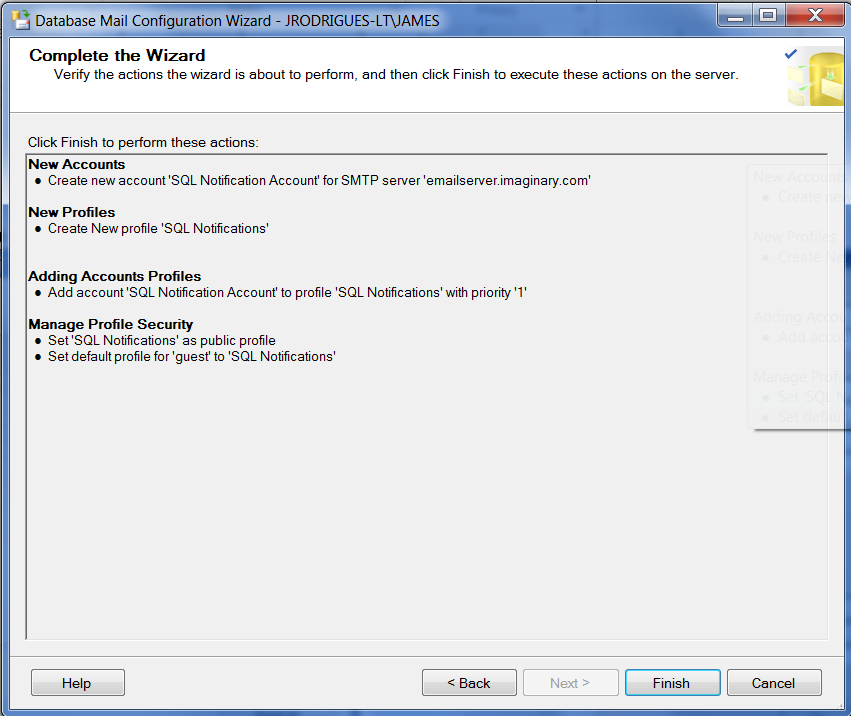Viewport: 851px width, 716px height.
Task: Select the Adding Accounts Profiles heading
Action: [x=114, y=276]
